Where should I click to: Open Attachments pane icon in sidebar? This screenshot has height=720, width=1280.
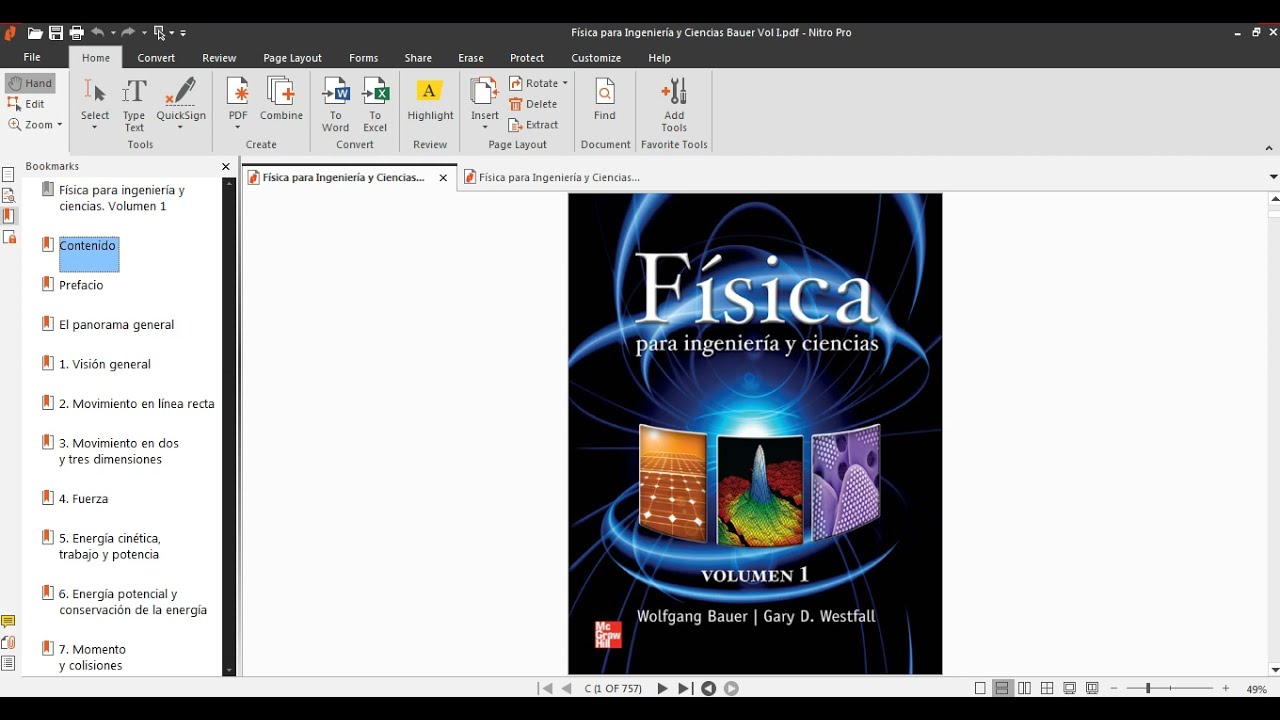click(8, 643)
